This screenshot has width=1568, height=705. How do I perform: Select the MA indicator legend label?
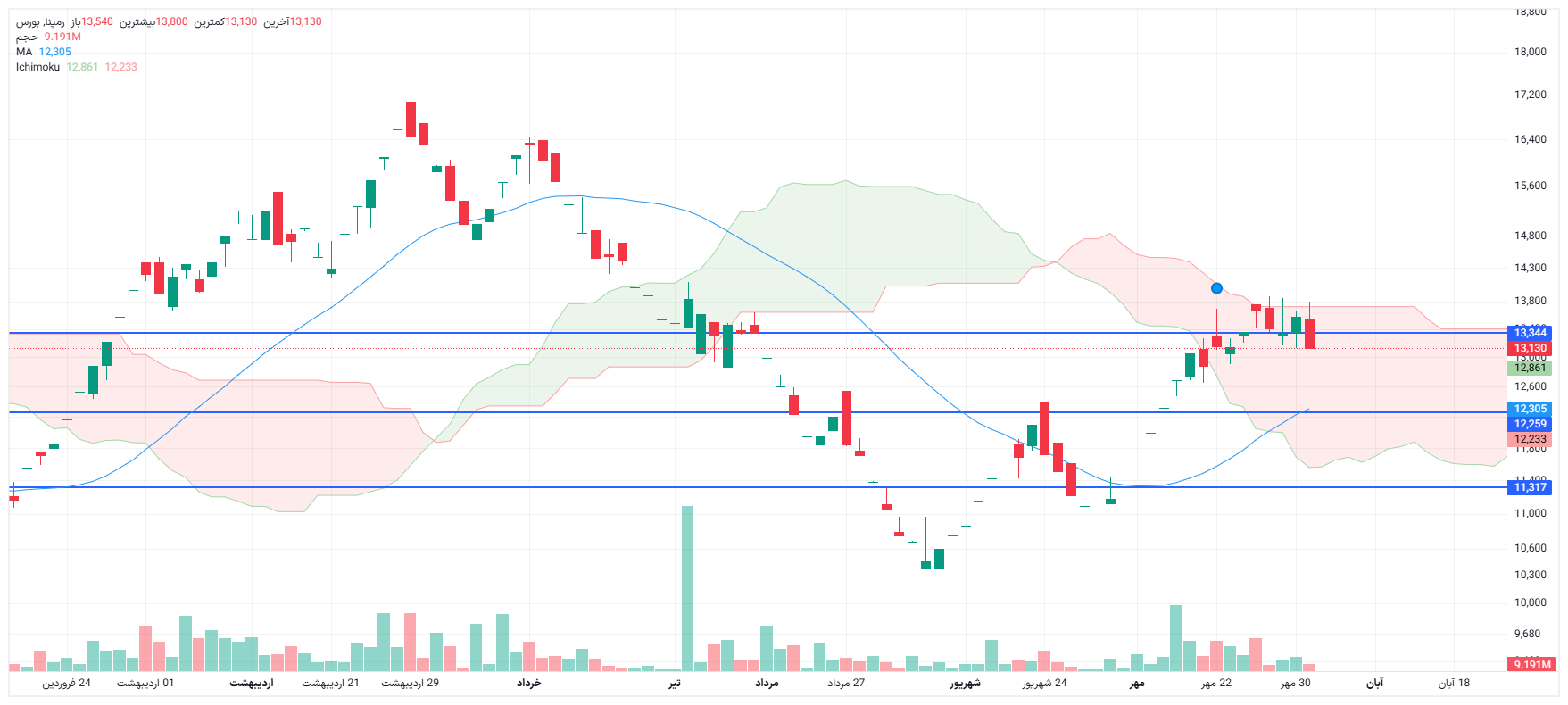click(x=24, y=52)
